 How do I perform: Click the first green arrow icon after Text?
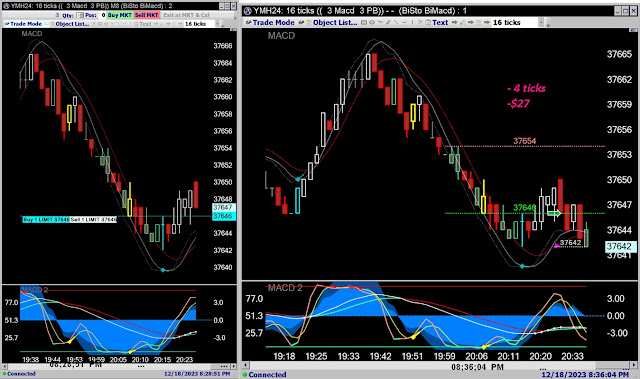(x=454, y=22)
